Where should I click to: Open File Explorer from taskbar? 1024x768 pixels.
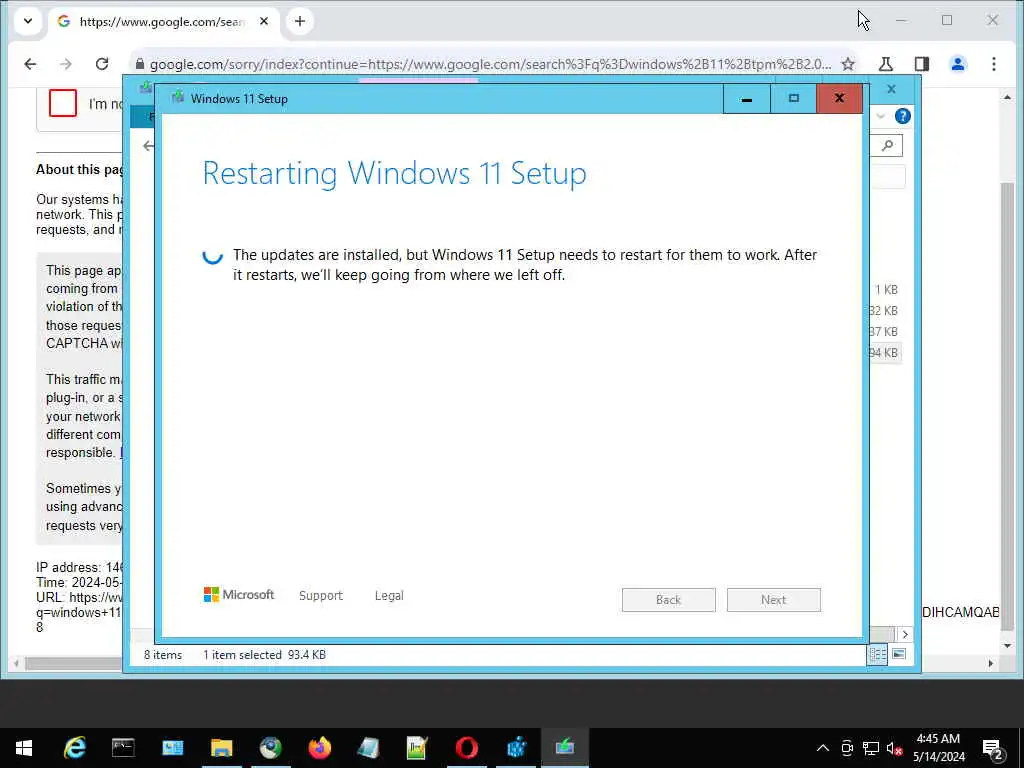(x=221, y=748)
